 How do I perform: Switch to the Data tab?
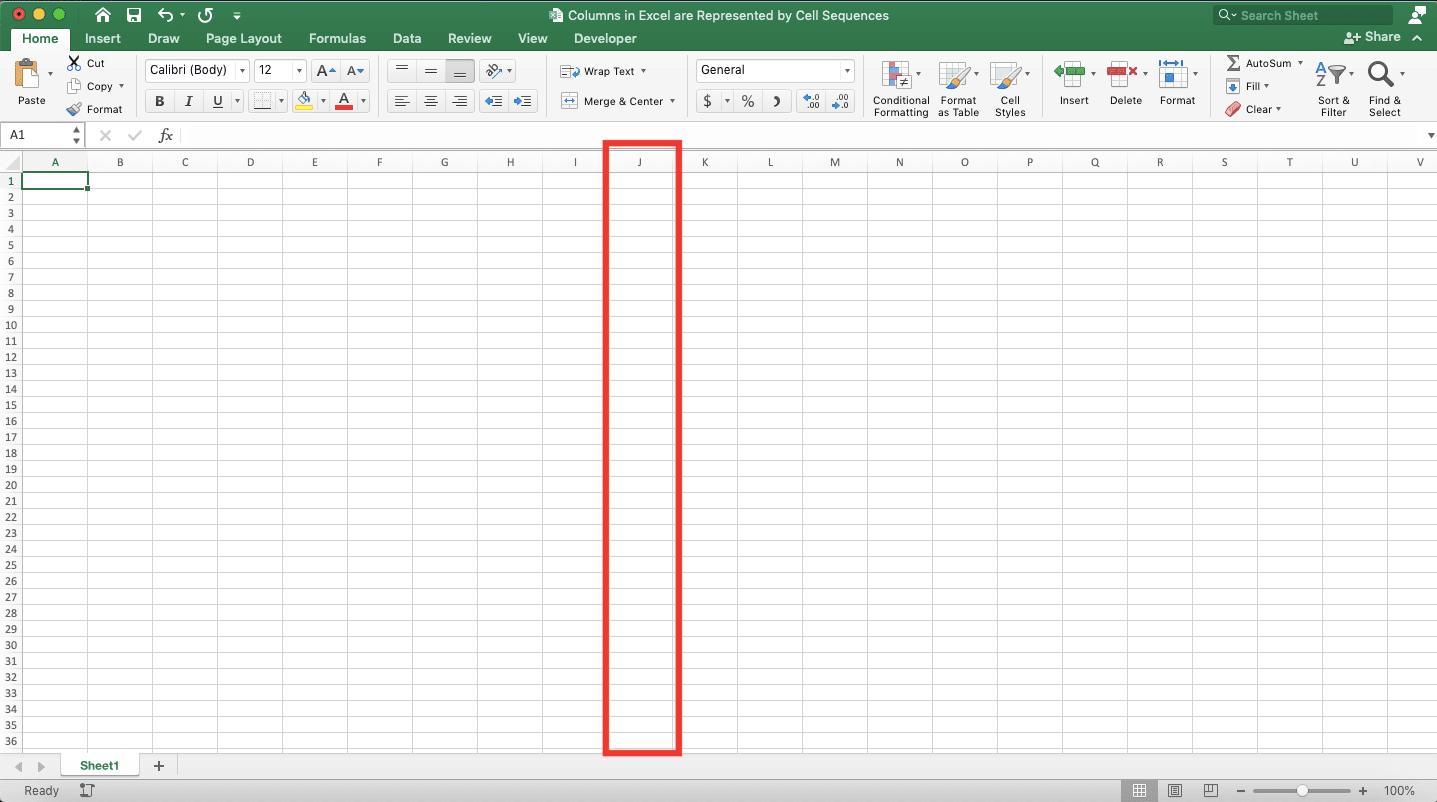[x=407, y=38]
